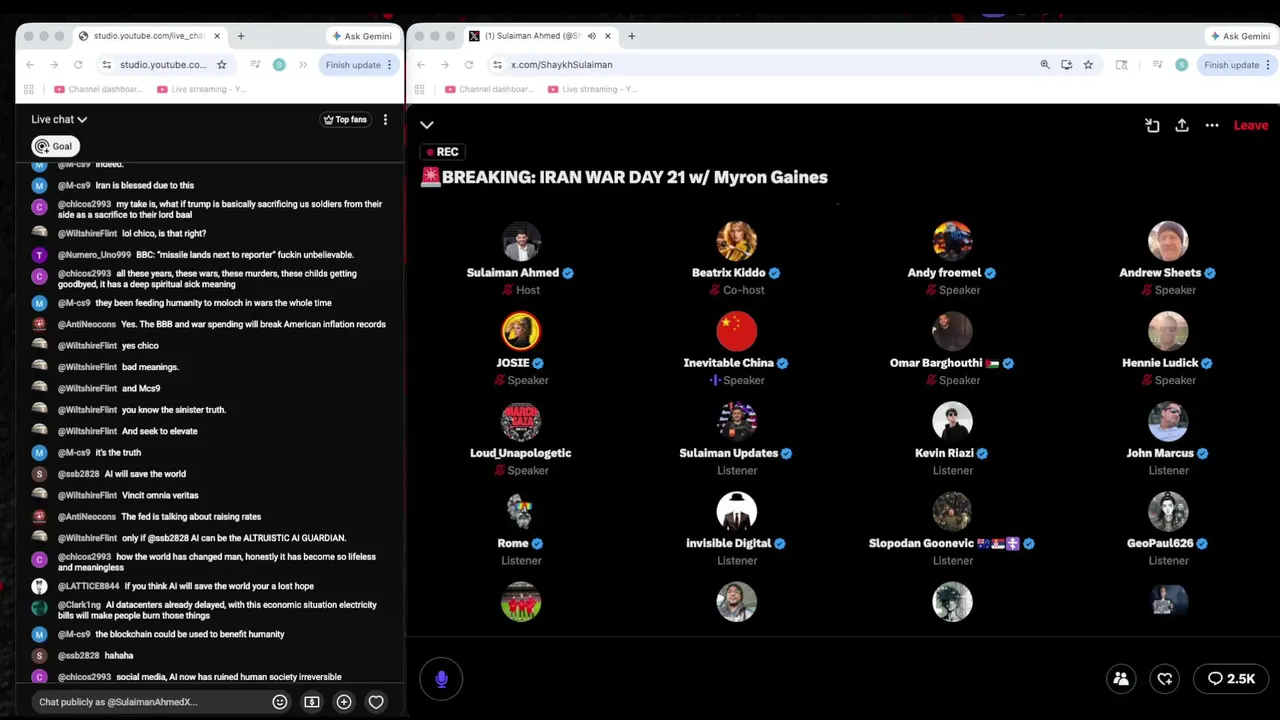Mute or unmute the Space microphone
The height and width of the screenshot is (720, 1280).
441,679
